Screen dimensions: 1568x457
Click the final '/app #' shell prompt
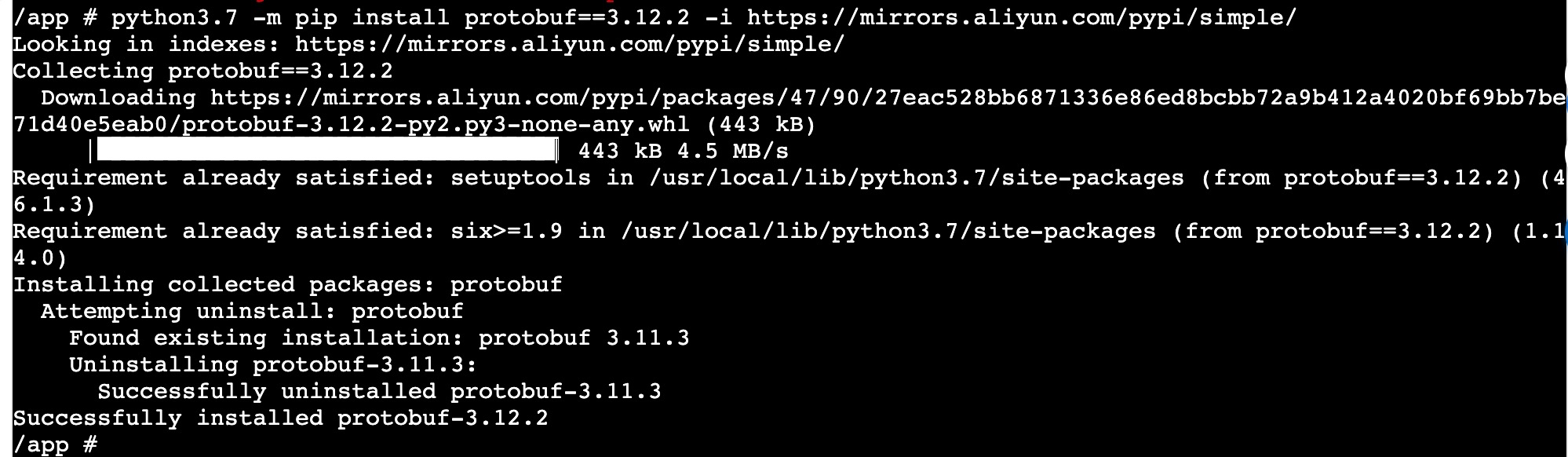click(55, 444)
